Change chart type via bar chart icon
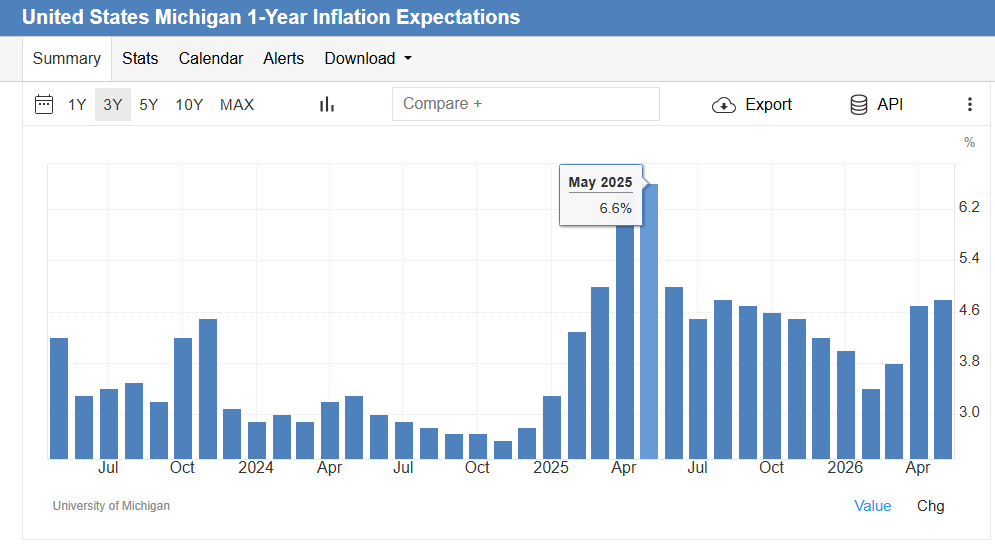The height and width of the screenshot is (558, 995). tap(327, 104)
